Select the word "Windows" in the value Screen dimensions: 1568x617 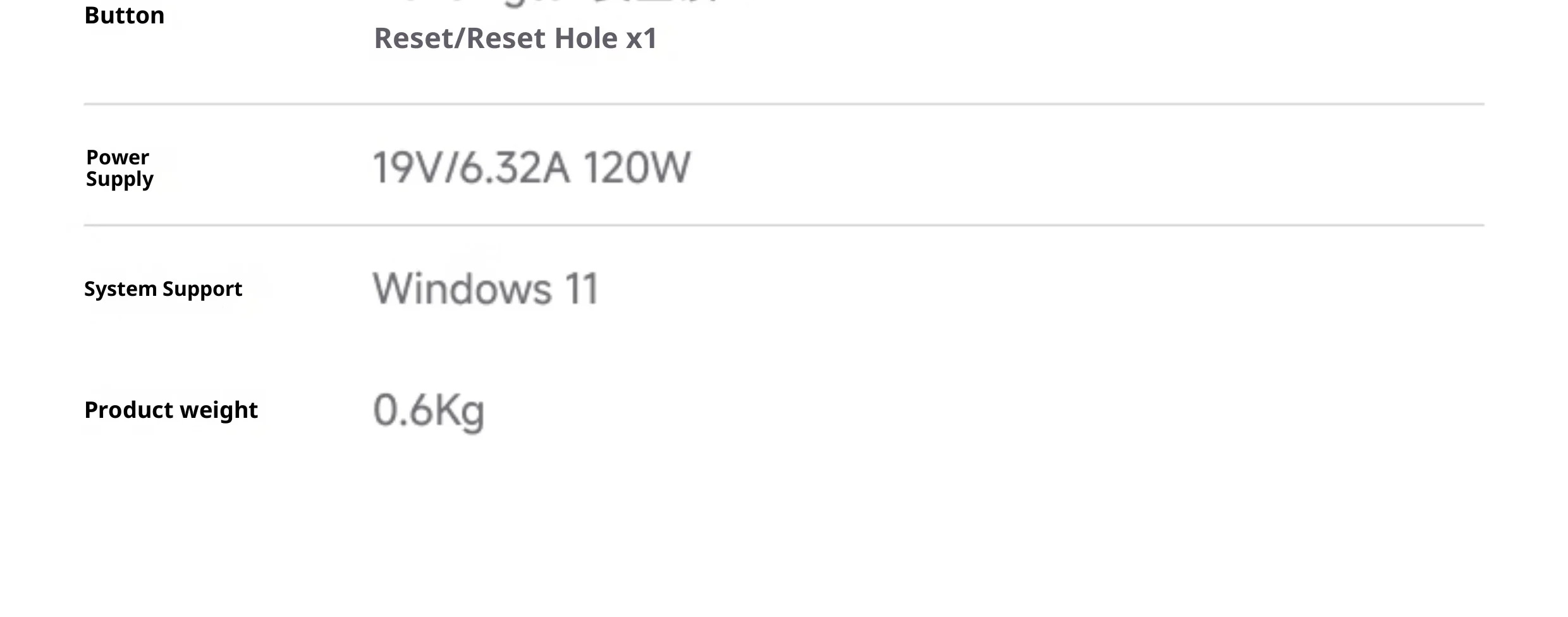pos(462,289)
